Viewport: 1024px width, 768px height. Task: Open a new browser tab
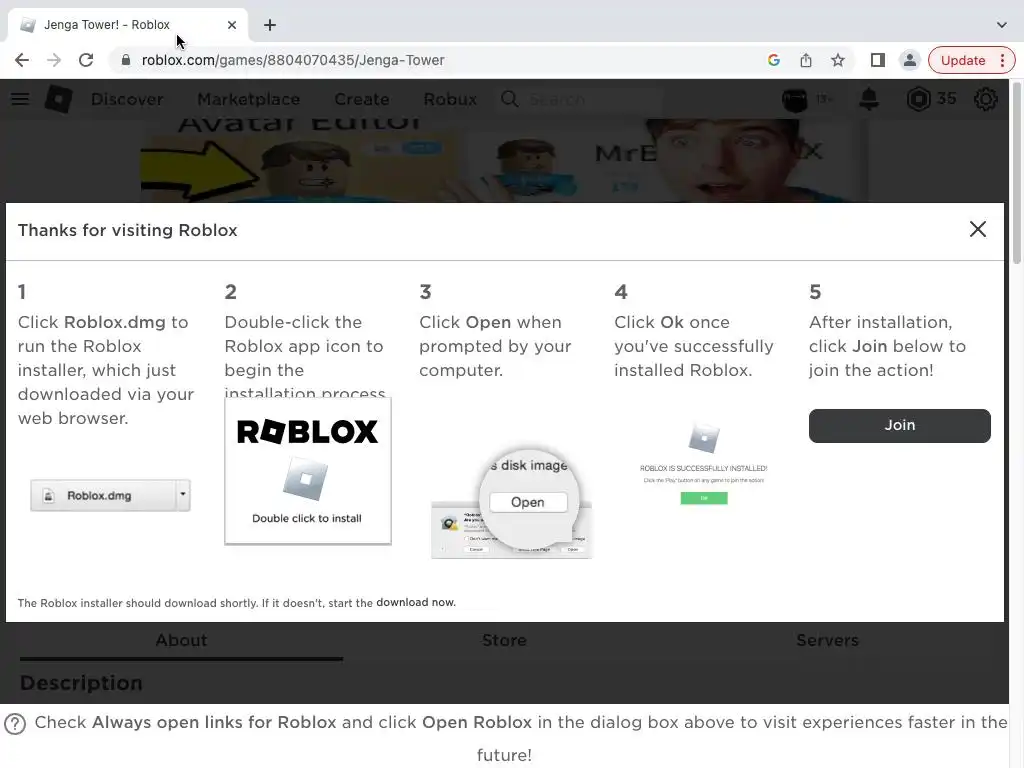click(x=270, y=25)
